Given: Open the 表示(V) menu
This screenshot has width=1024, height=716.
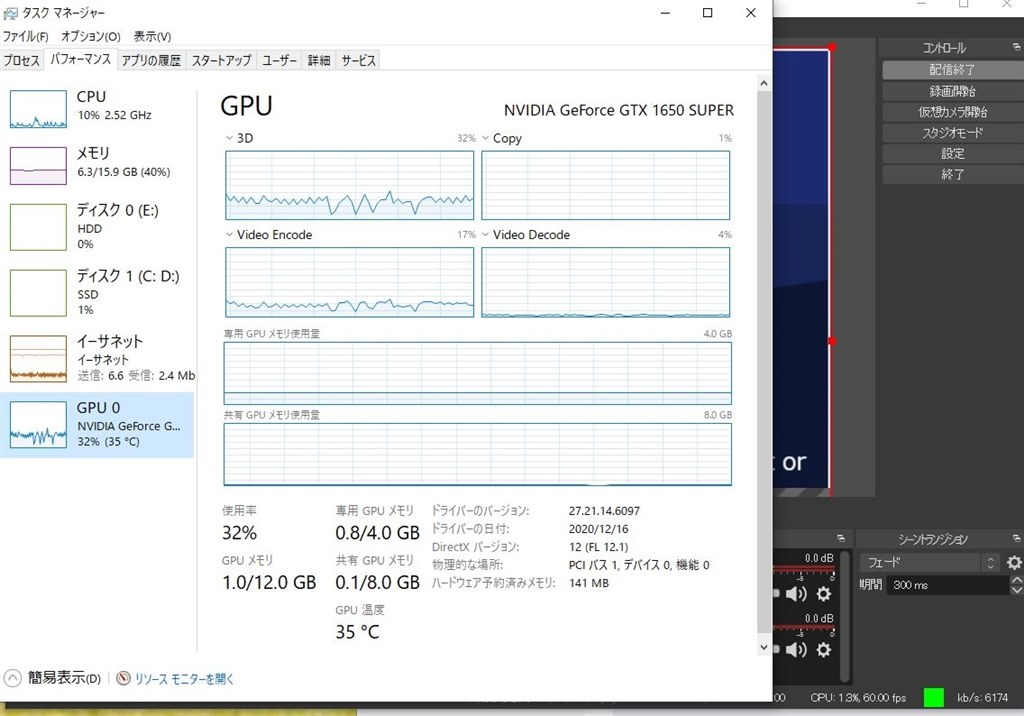Looking at the screenshot, I should pyautogui.click(x=152, y=37).
